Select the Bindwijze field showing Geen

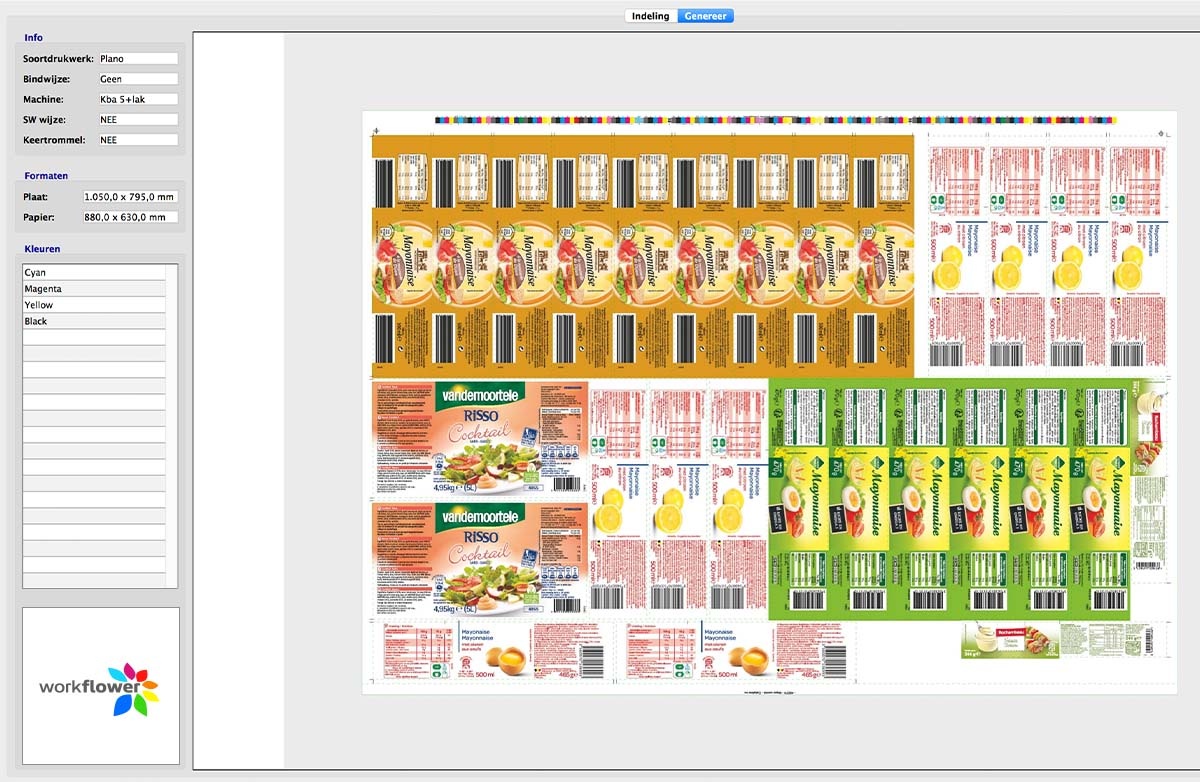[138, 79]
